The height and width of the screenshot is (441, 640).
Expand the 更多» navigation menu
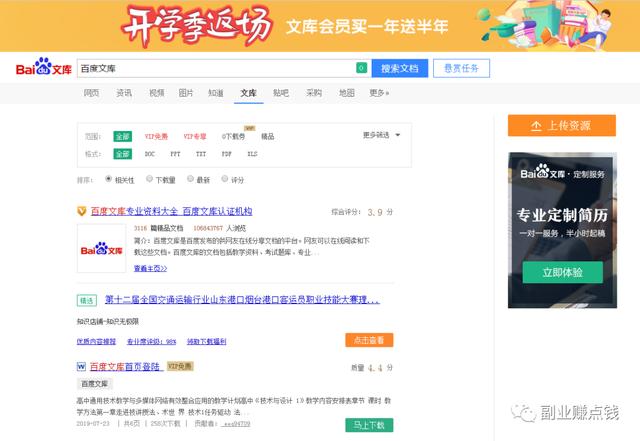coord(379,93)
